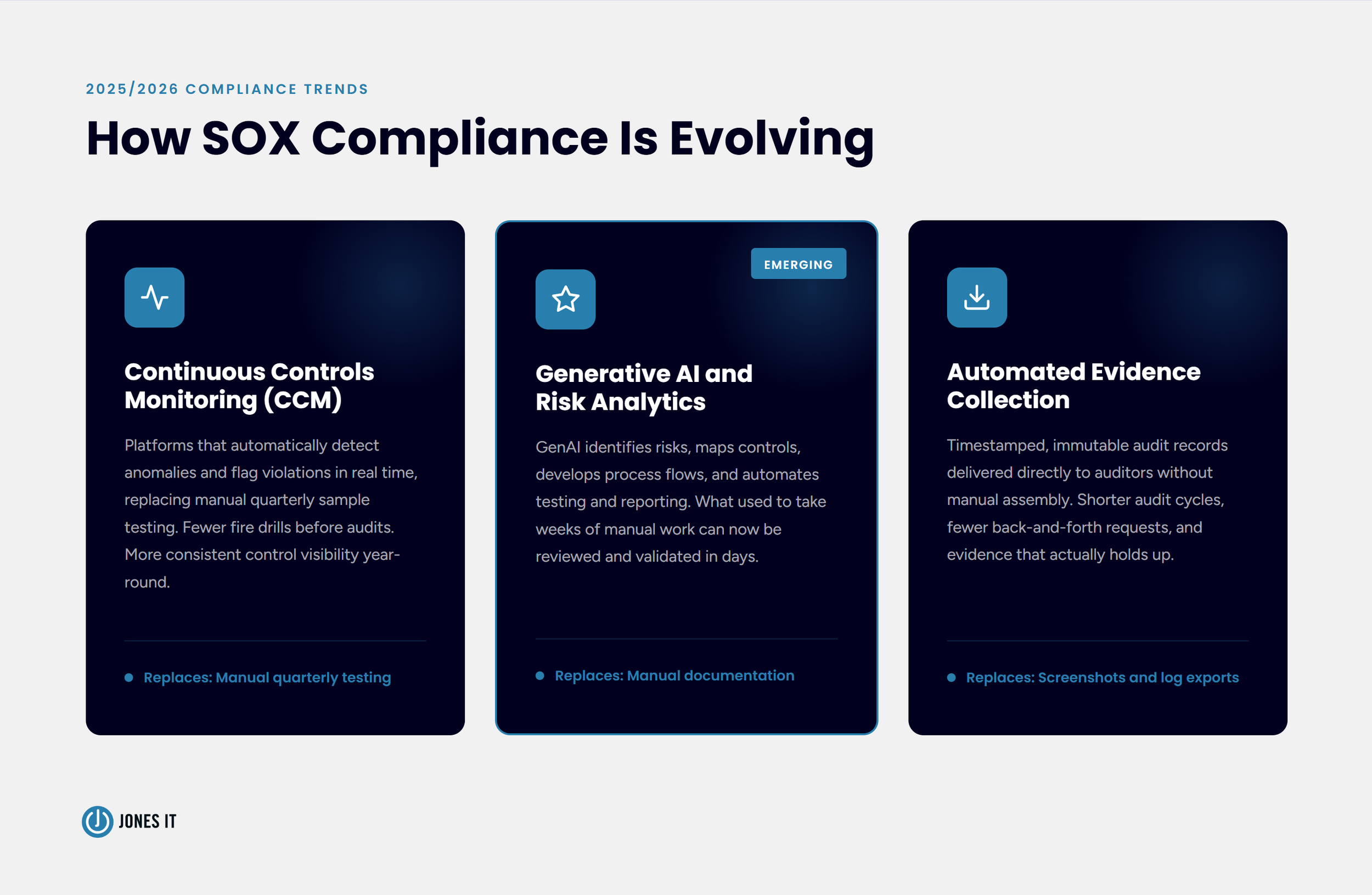Expand the Generative AI and Risk Analytics card

tap(686, 477)
